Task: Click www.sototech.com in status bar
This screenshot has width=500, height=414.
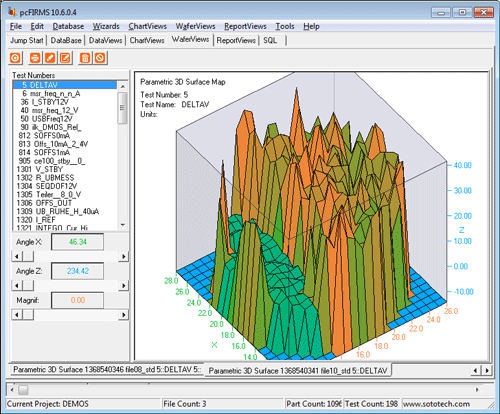Action: tap(436, 404)
